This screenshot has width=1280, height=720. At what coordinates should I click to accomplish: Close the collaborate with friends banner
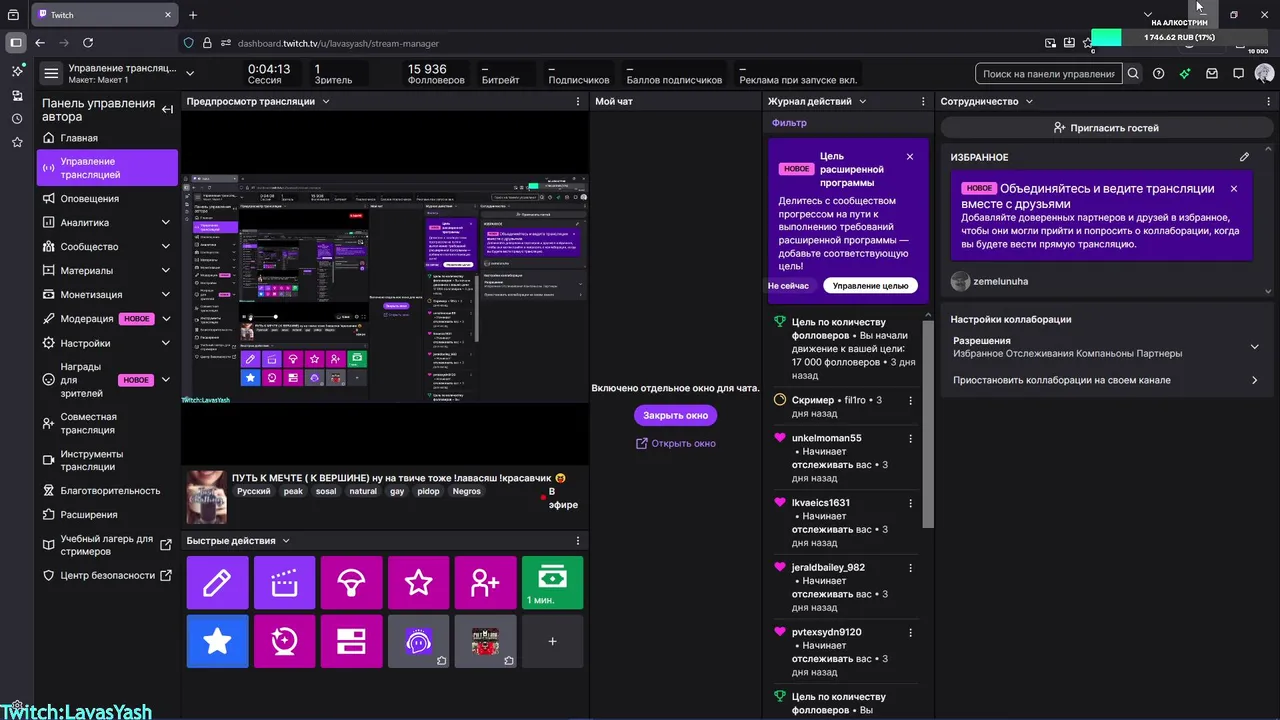[1234, 189]
